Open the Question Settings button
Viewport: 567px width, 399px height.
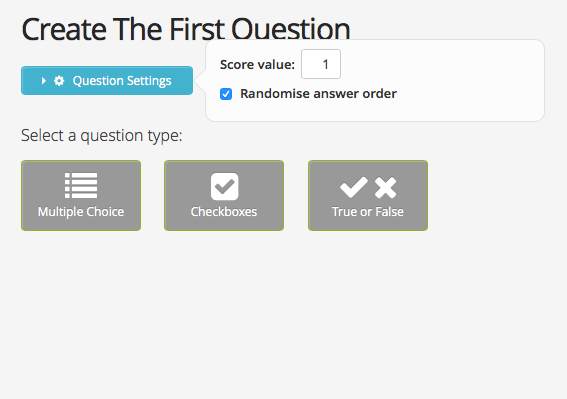[107, 81]
